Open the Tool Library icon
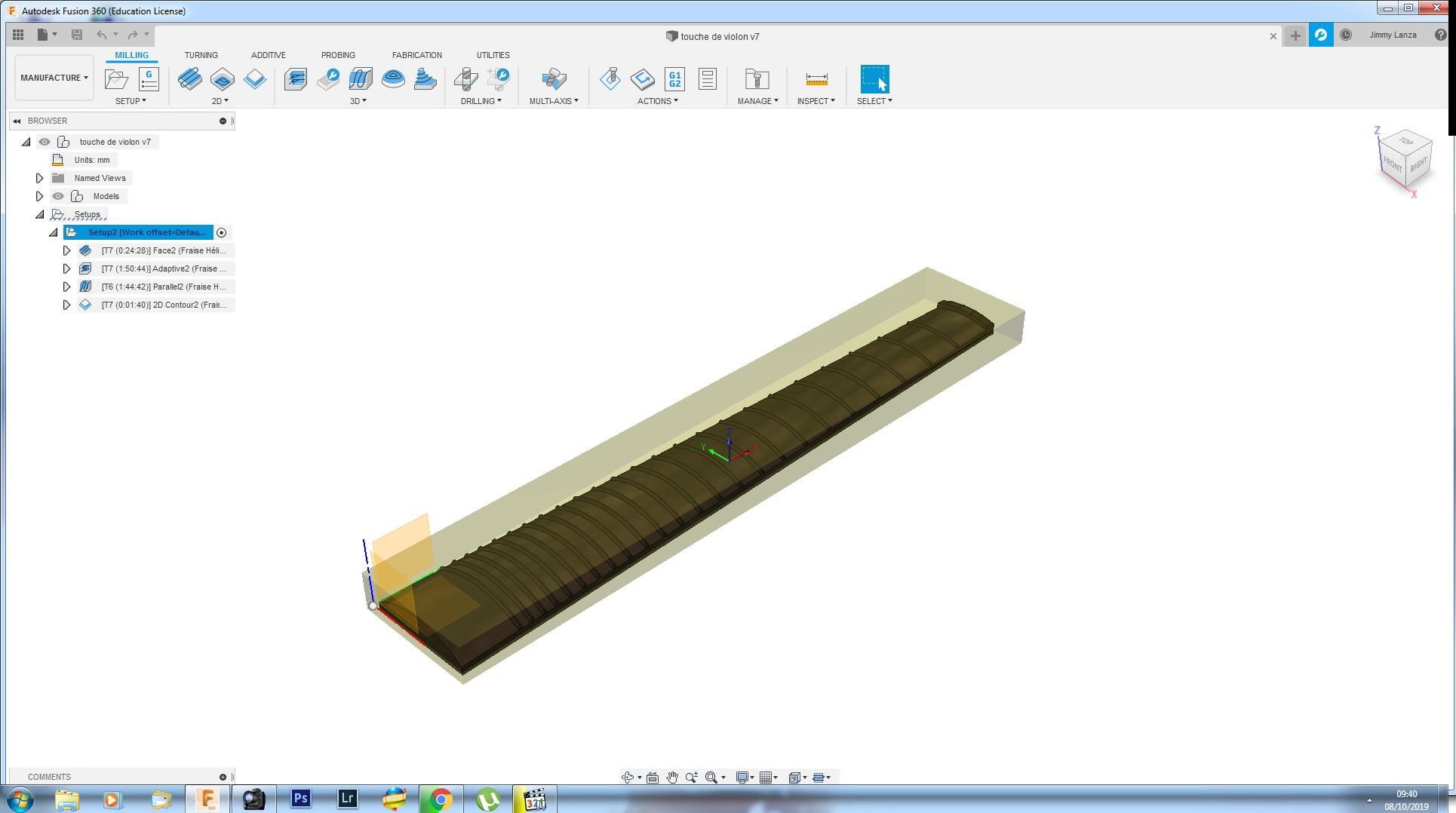Image resolution: width=1456 pixels, height=813 pixels. point(757,79)
